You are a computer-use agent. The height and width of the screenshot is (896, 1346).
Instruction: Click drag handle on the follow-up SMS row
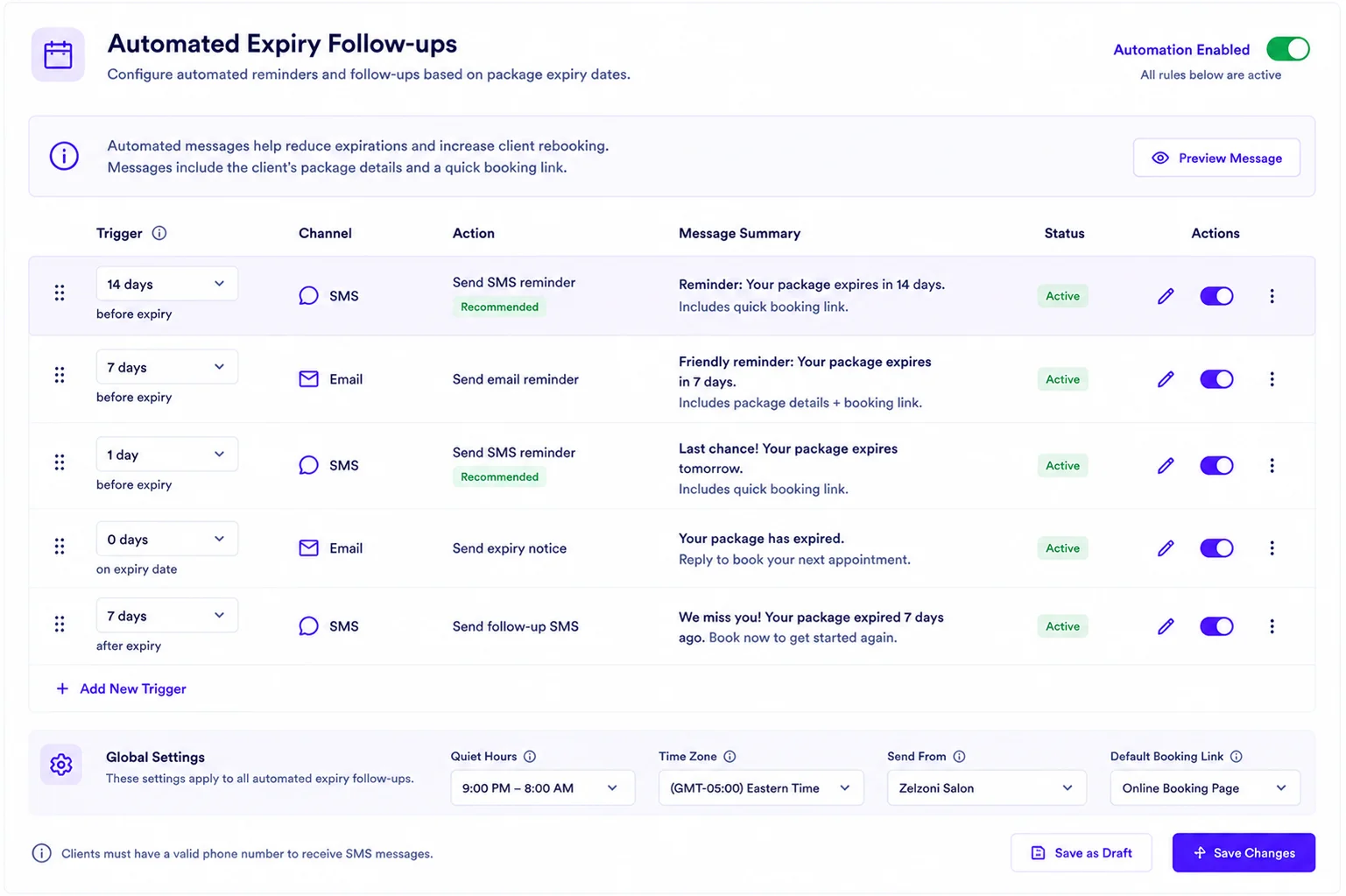60,624
